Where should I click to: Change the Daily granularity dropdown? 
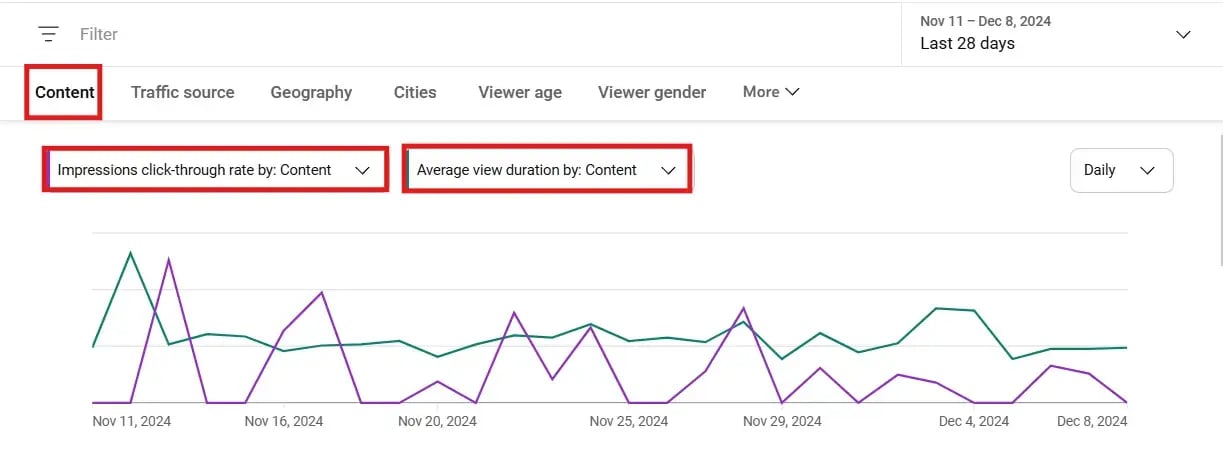[x=1120, y=170]
